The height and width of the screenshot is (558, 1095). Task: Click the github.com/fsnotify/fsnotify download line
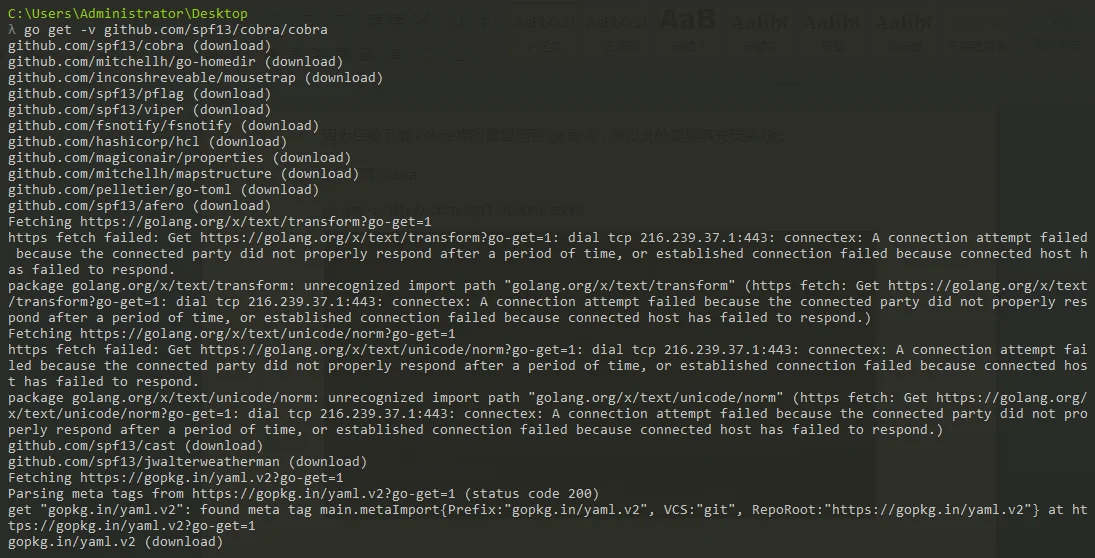coord(163,126)
